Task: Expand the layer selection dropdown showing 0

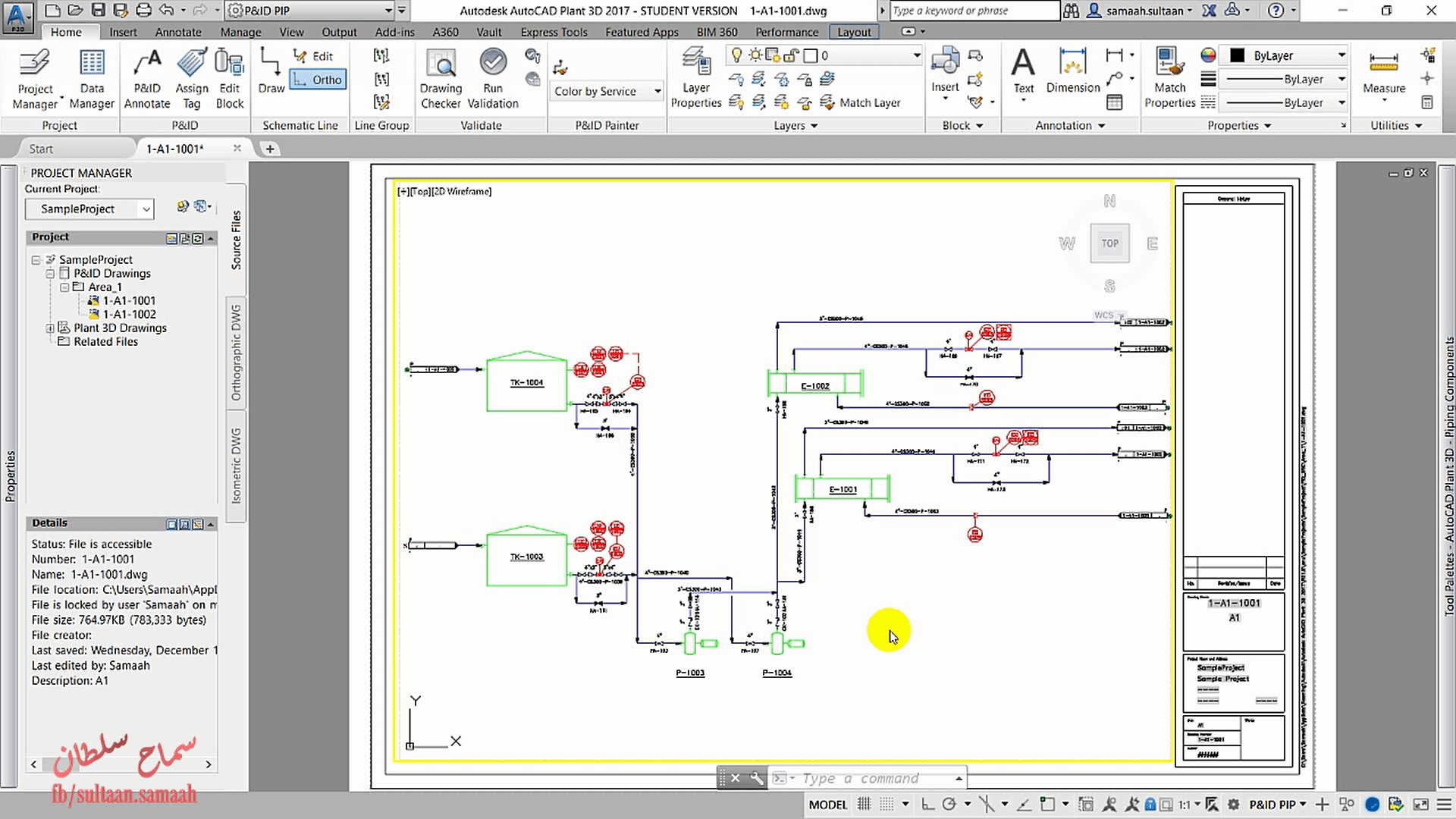Action: [x=915, y=55]
